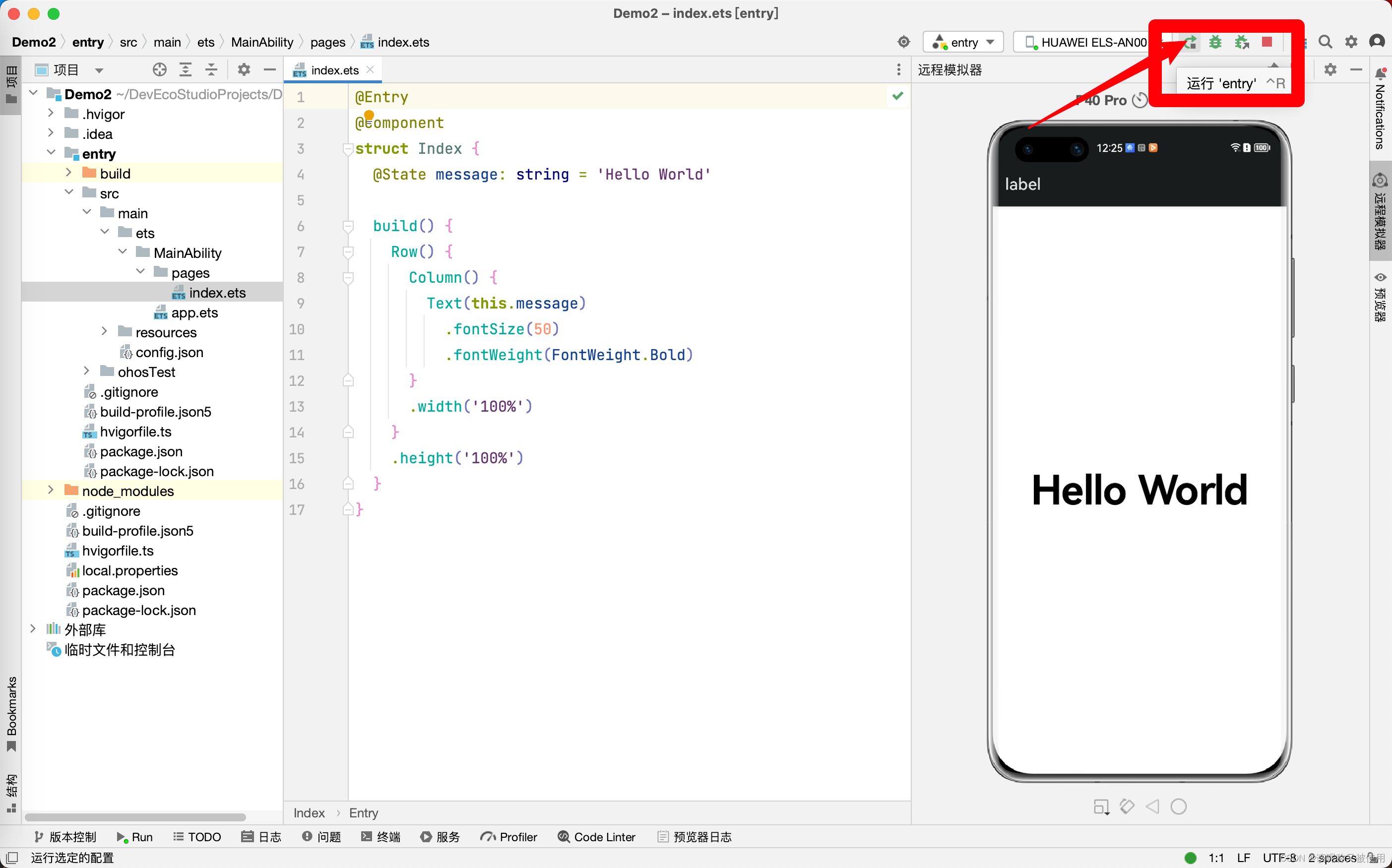
Task: Toggle fold marker on struct Index line
Action: click(347, 149)
